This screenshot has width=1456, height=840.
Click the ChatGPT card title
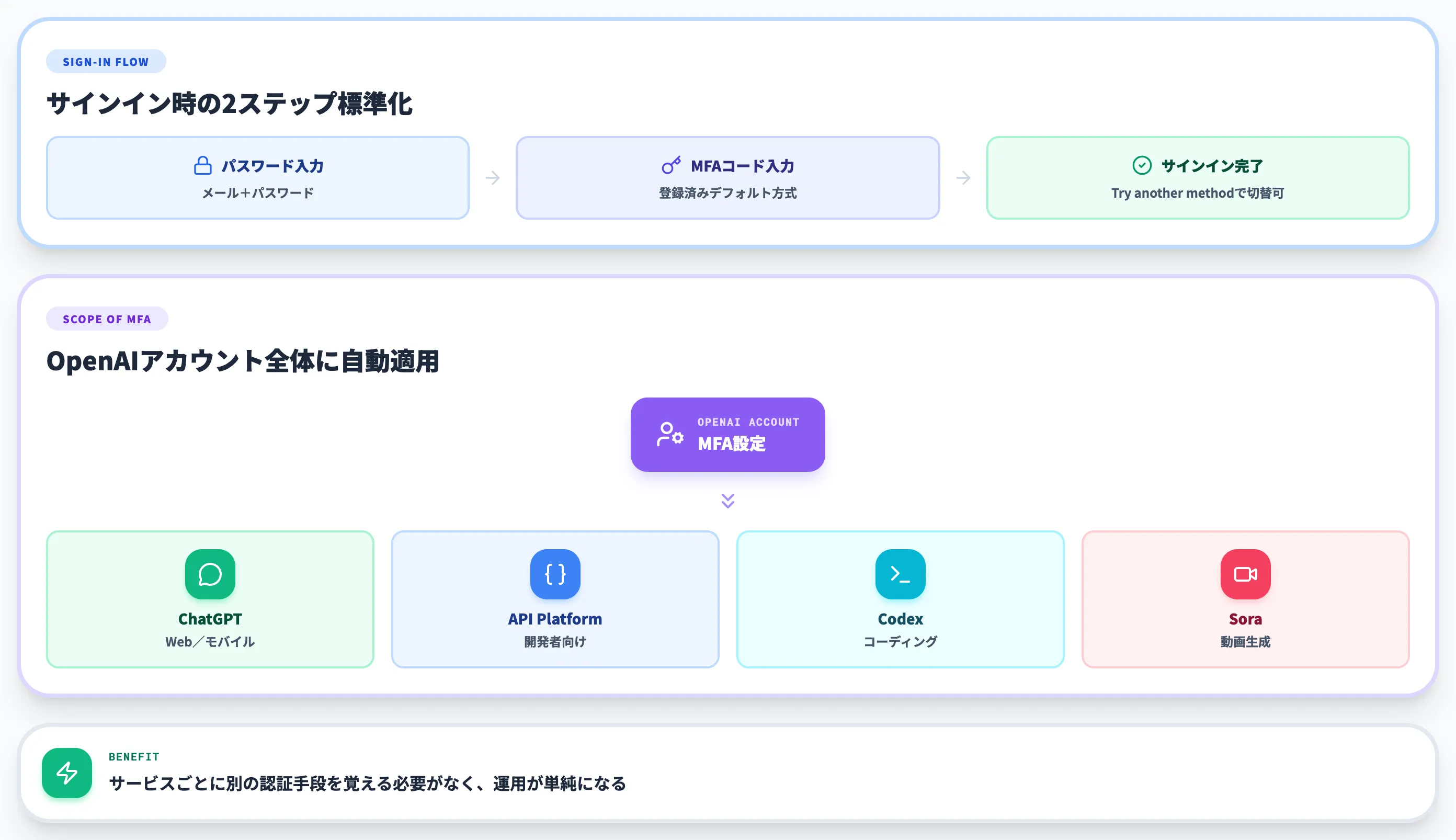pos(210,619)
